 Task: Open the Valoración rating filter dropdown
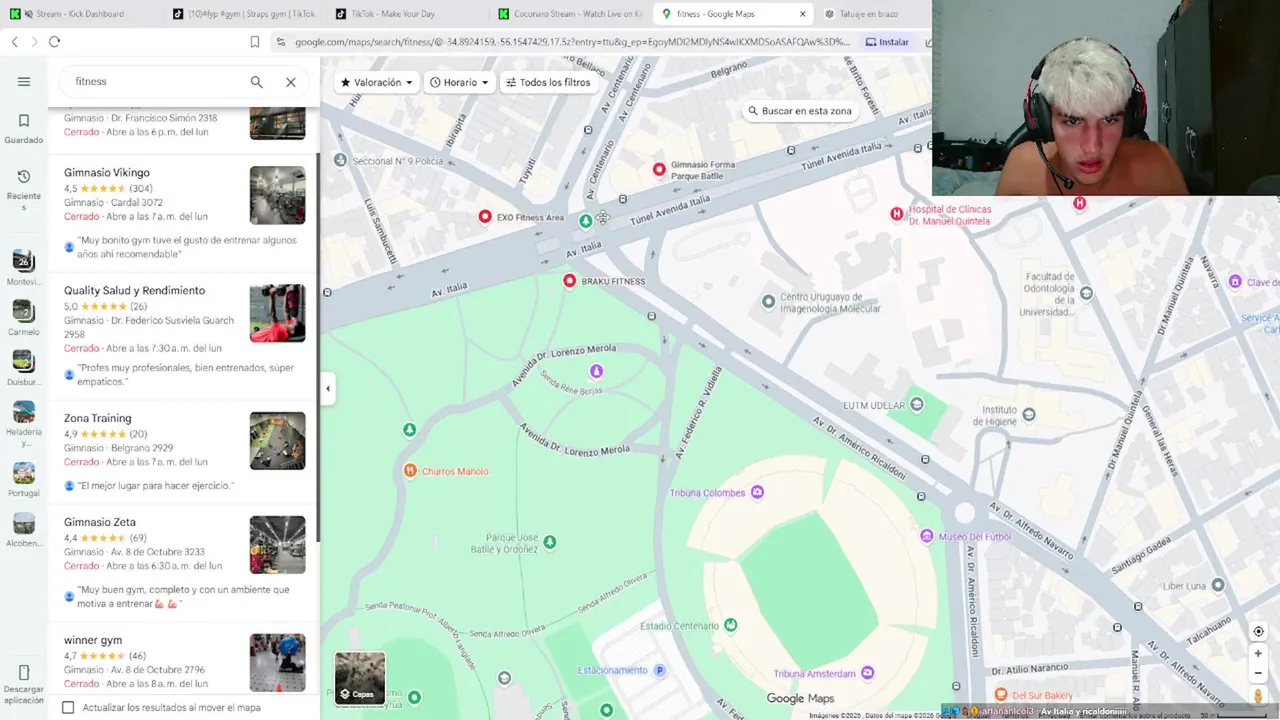click(376, 82)
